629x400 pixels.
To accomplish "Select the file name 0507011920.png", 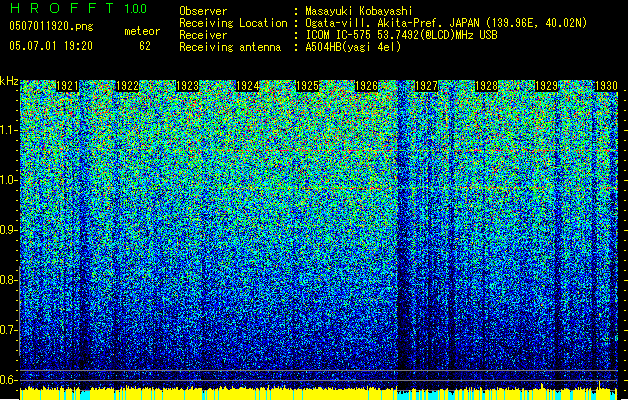I will pyautogui.click(x=51, y=26).
